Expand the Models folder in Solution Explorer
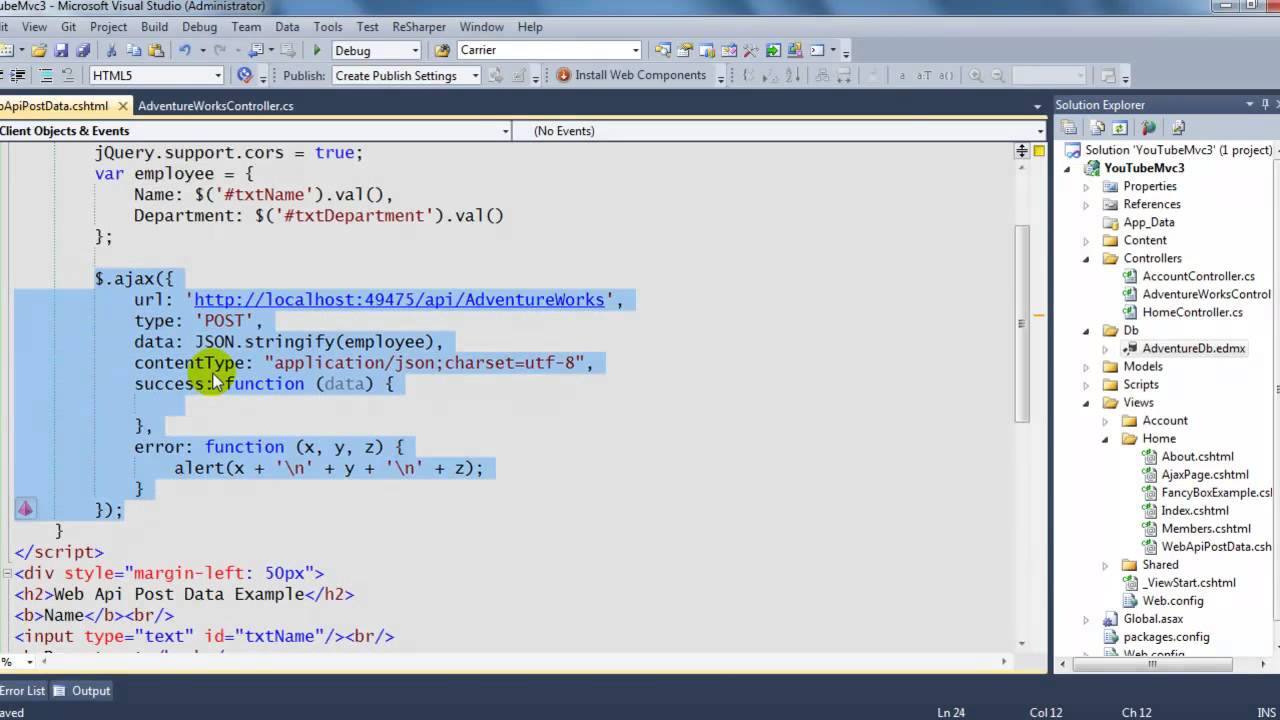The height and width of the screenshot is (720, 1280). pyautogui.click(x=1086, y=367)
